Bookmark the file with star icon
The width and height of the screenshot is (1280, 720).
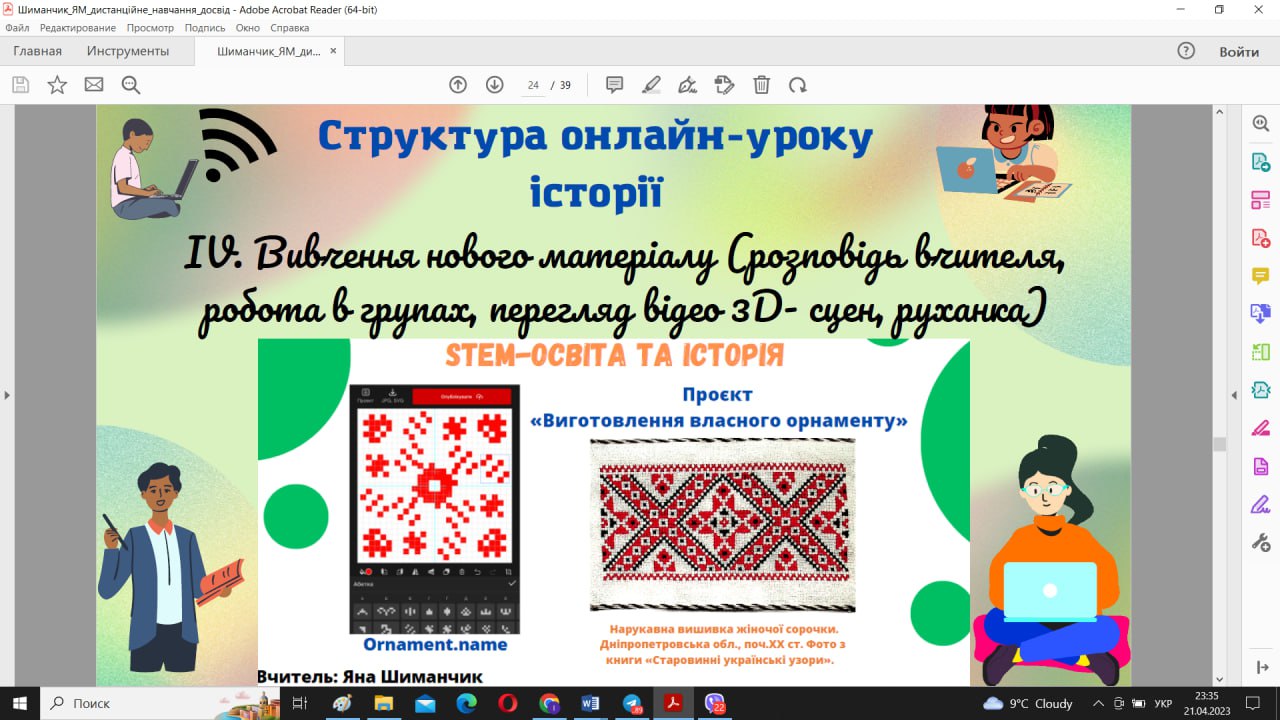(x=57, y=85)
